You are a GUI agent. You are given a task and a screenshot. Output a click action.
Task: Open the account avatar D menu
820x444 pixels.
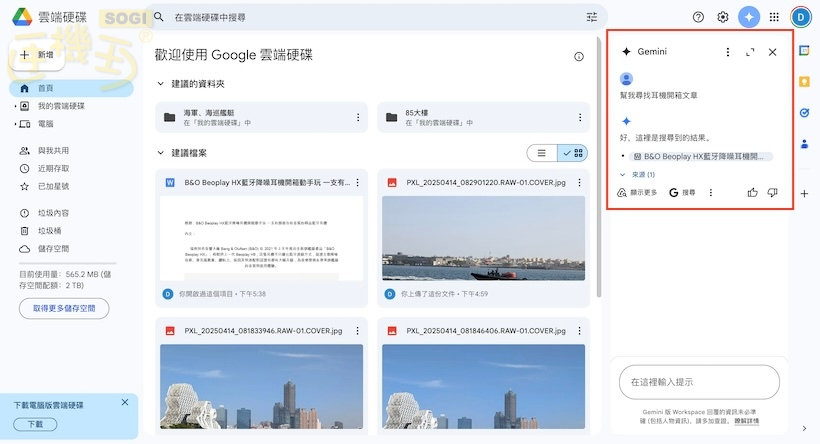click(x=801, y=17)
